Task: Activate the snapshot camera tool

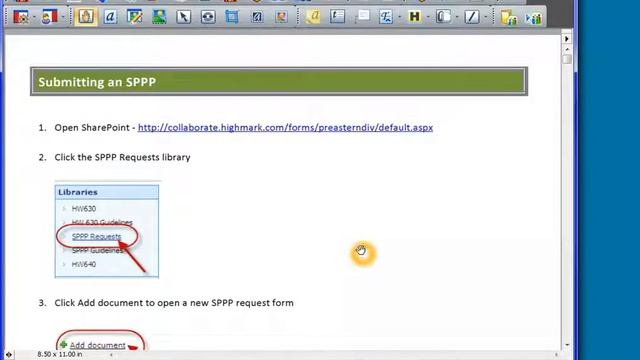Action: point(208,17)
